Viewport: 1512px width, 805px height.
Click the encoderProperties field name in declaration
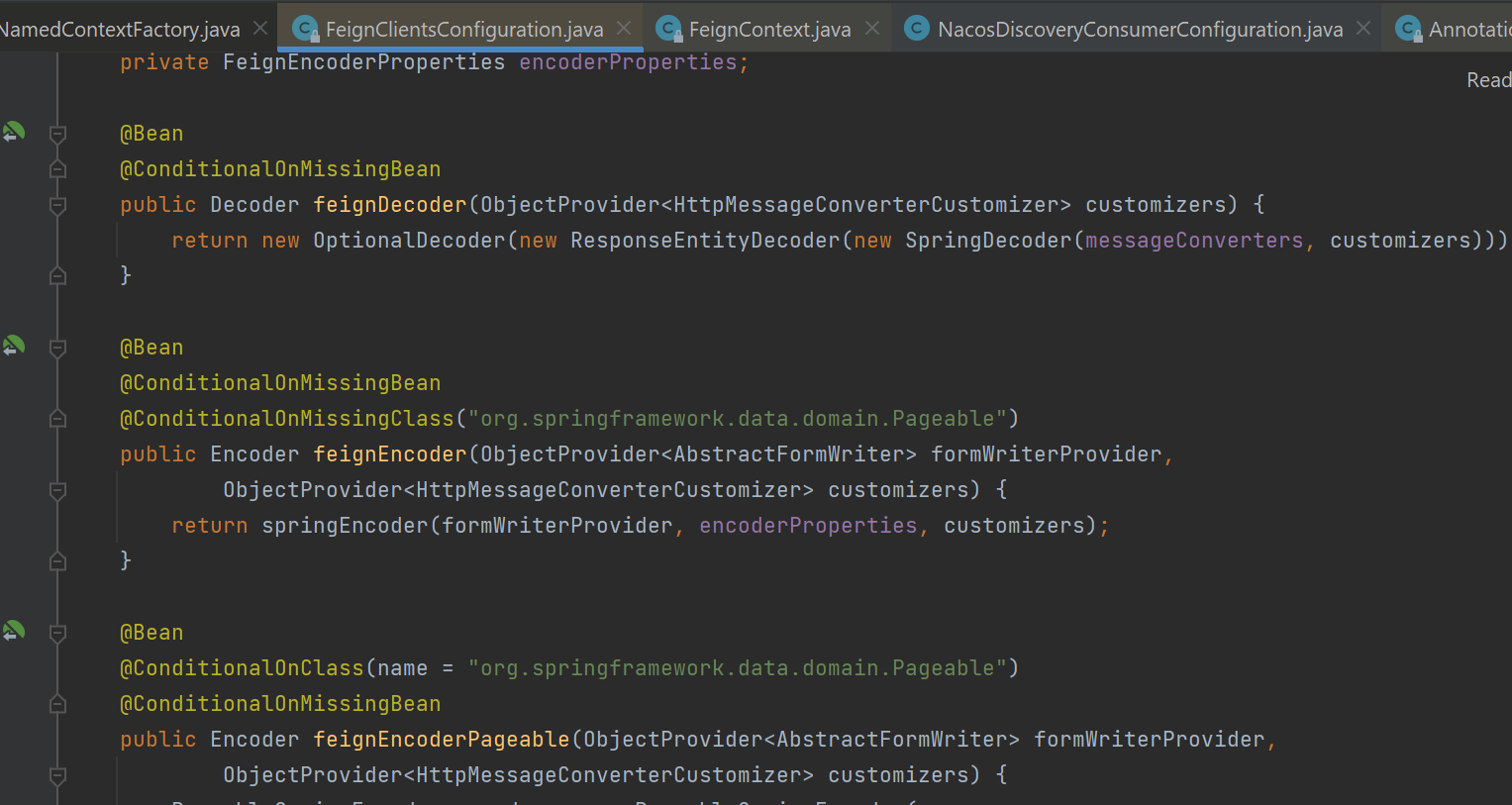[x=628, y=62]
